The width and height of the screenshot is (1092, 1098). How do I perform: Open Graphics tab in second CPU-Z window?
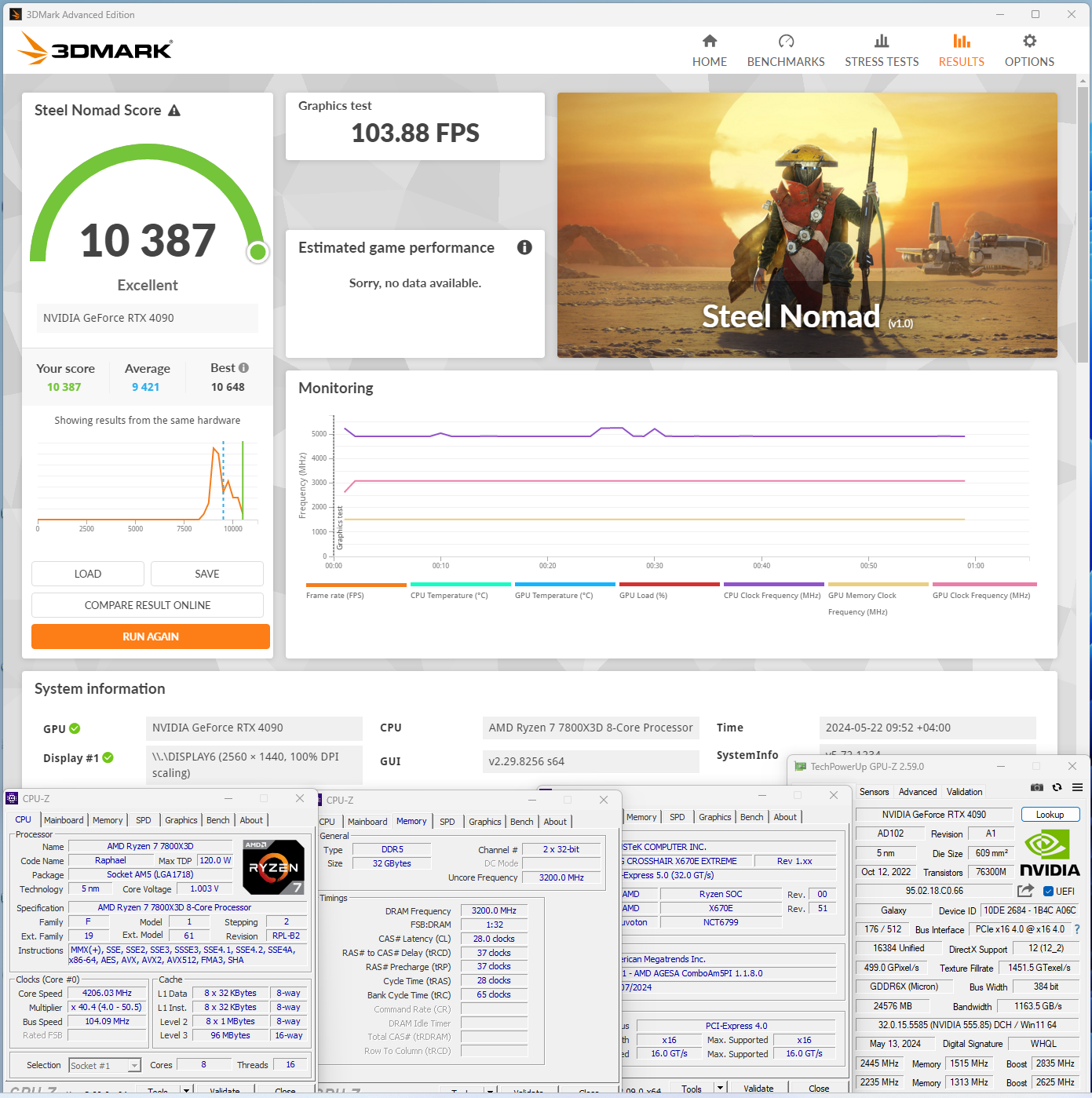click(484, 822)
